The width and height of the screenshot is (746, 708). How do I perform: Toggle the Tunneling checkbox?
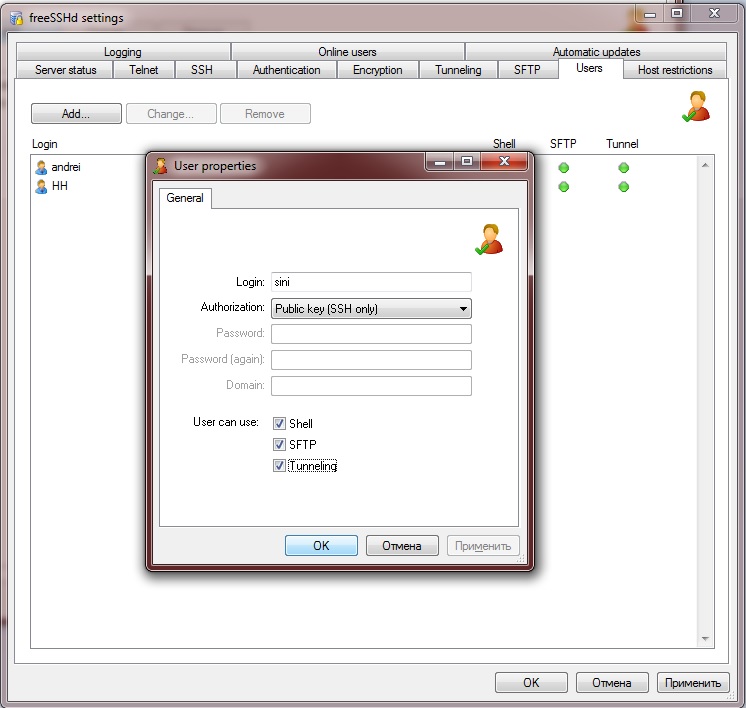279,465
